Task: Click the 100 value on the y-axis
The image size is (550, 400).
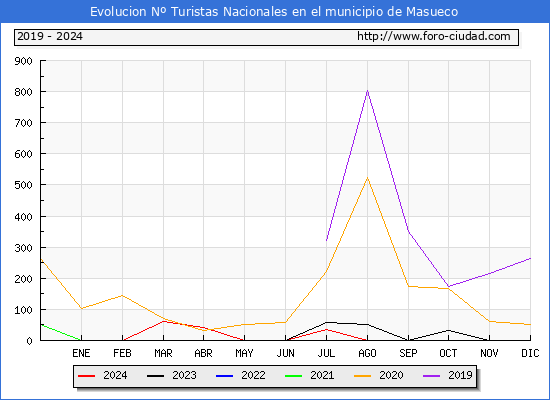Action: [x=23, y=310]
